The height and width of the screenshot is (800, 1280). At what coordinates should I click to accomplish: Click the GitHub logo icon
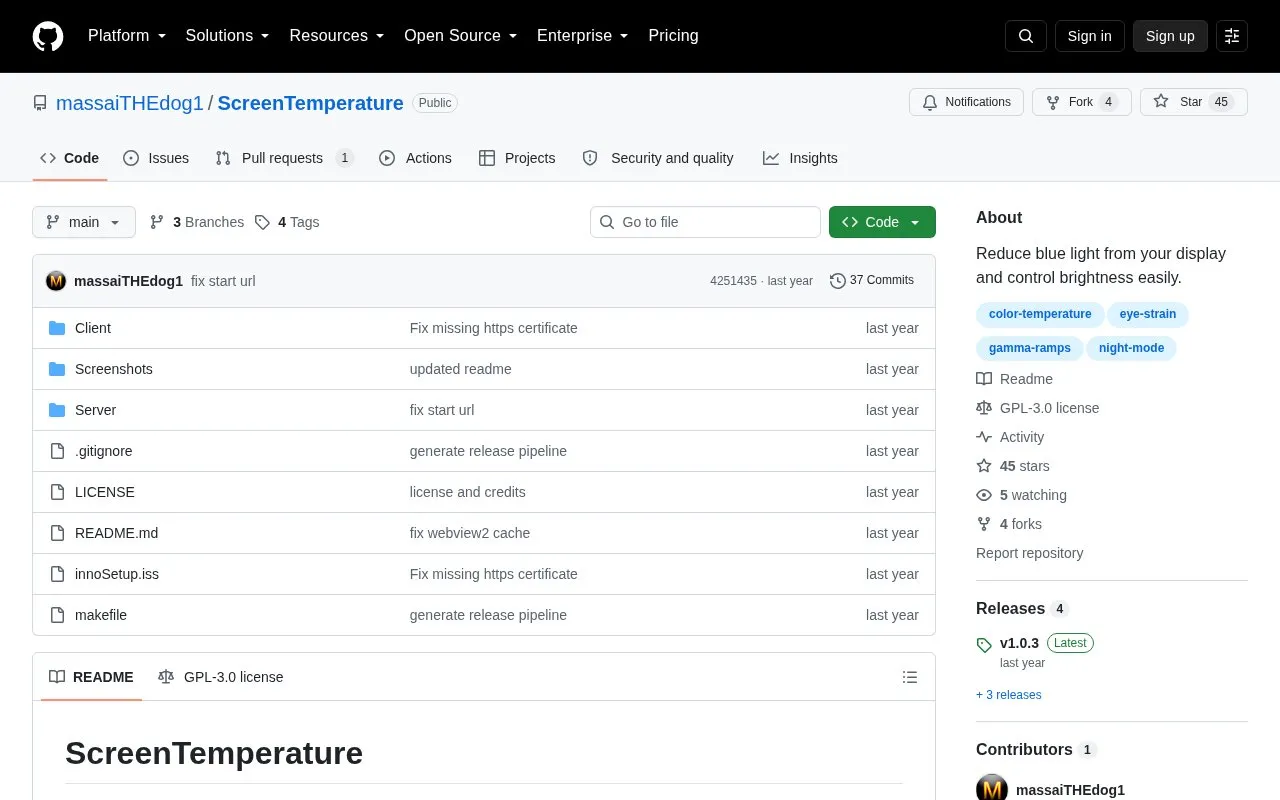[x=48, y=36]
